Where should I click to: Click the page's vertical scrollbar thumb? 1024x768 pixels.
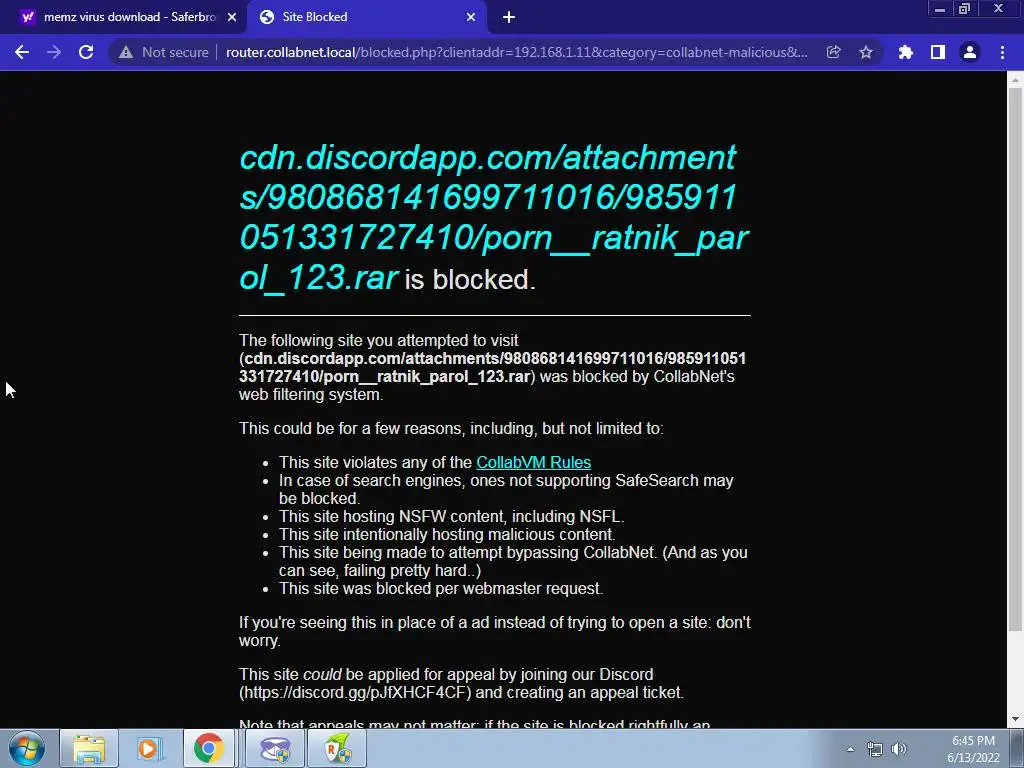pos(1015,358)
